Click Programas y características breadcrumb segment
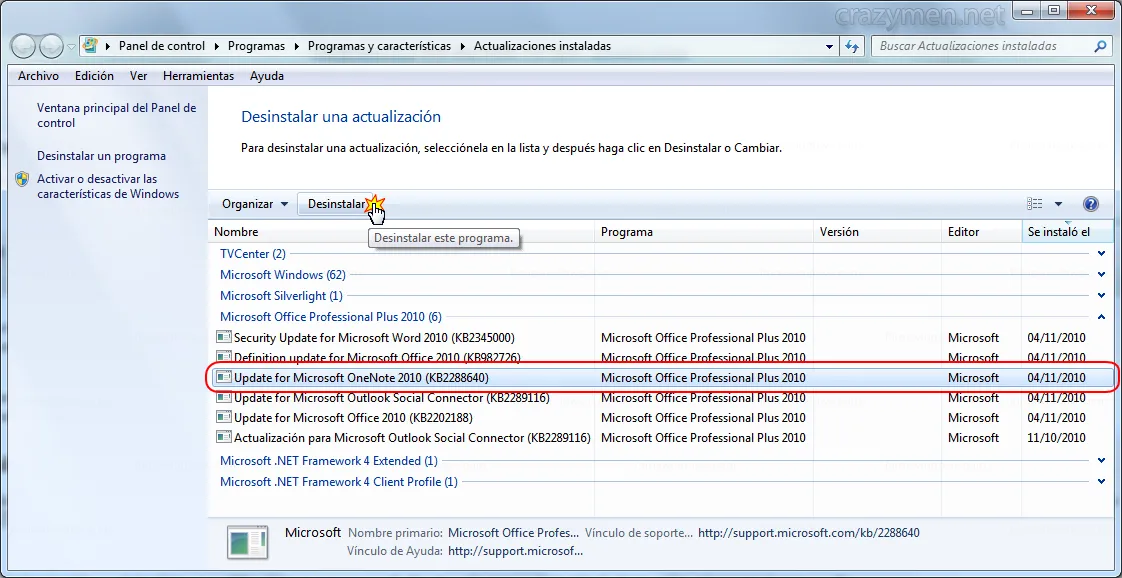This screenshot has height=578, width=1122. point(379,46)
